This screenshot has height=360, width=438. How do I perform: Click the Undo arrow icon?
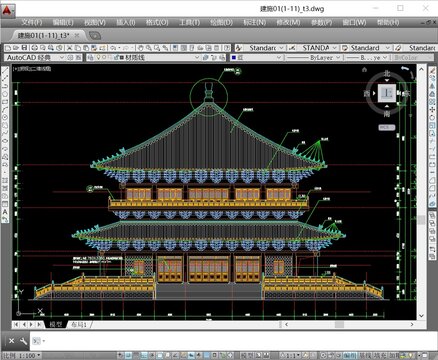click(x=113, y=48)
